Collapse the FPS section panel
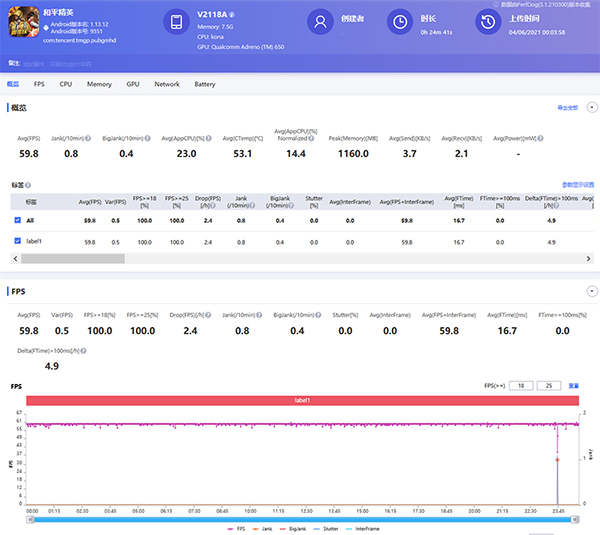600x535 pixels. pyautogui.click(x=591, y=292)
